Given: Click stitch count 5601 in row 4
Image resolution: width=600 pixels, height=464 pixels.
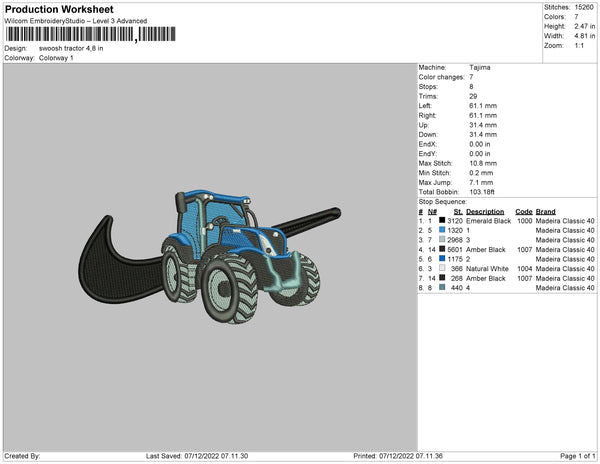Looking at the screenshot, I should (x=455, y=249).
